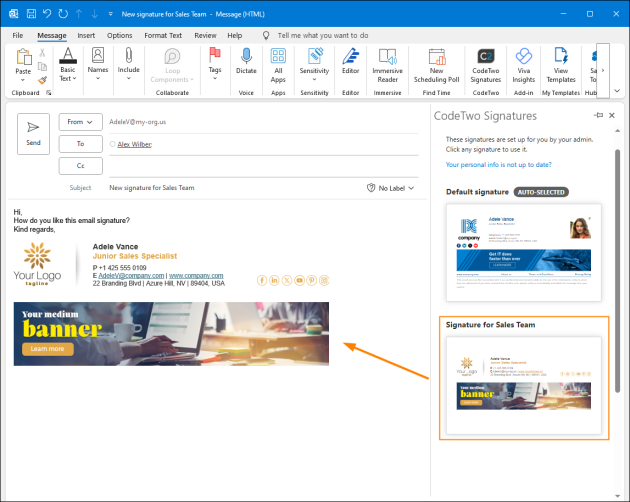This screenshot has width=630, height=502.
Task: Open Loop Components dropdown
Action: tap(172, 66)
